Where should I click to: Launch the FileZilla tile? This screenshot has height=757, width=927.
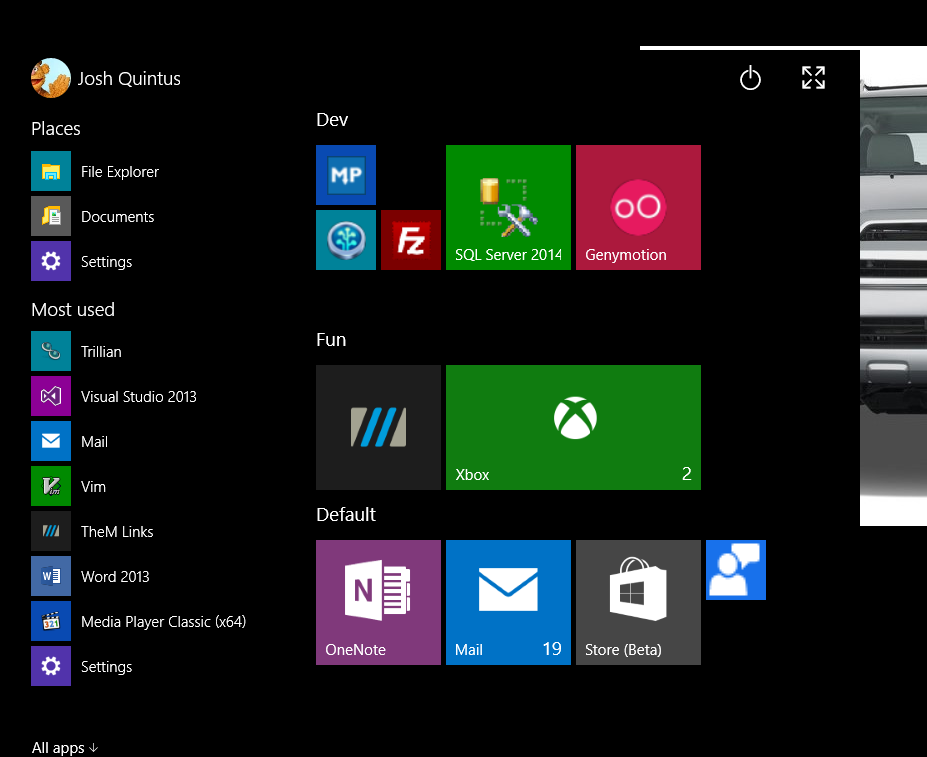point(411,240)
